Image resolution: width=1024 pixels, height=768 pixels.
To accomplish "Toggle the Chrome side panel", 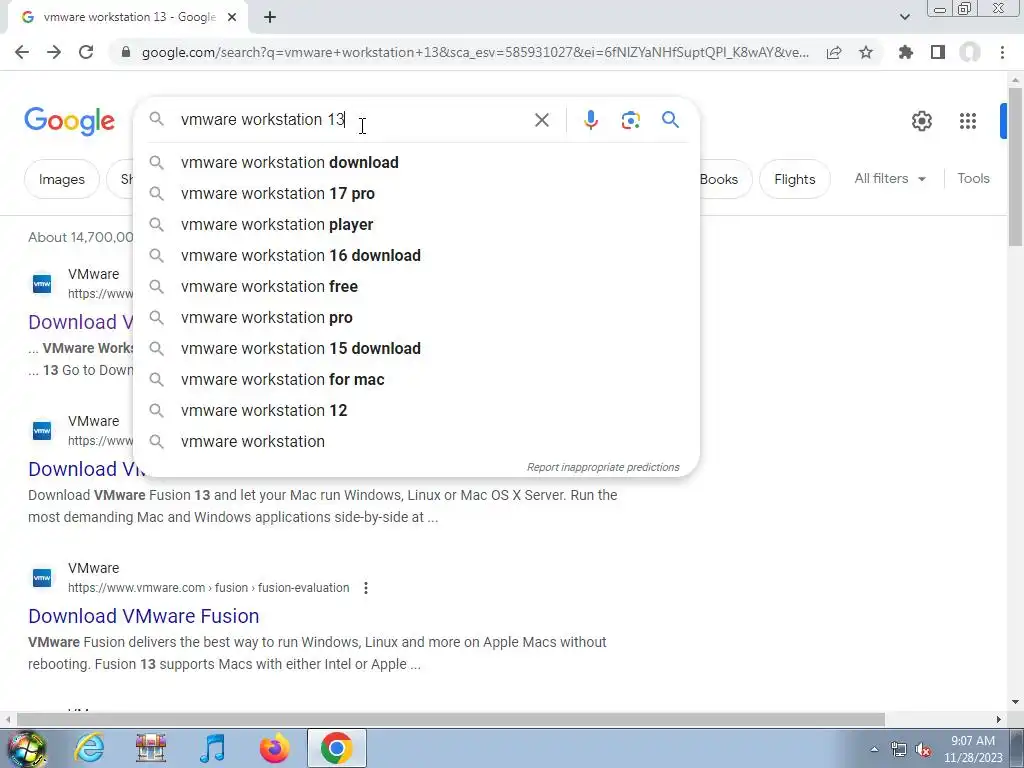I will coord(938,52).
